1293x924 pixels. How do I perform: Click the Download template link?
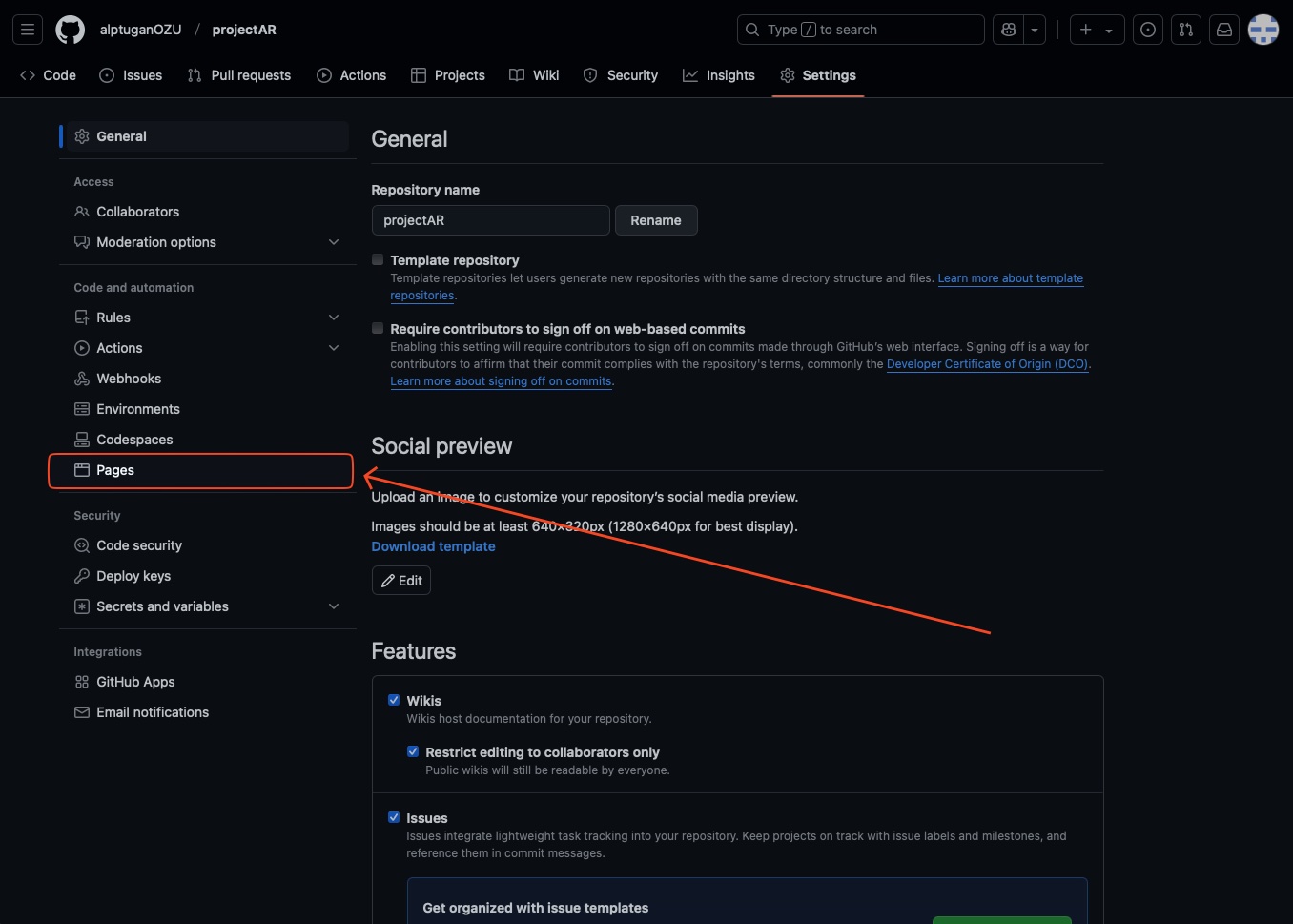coord(433,546)
